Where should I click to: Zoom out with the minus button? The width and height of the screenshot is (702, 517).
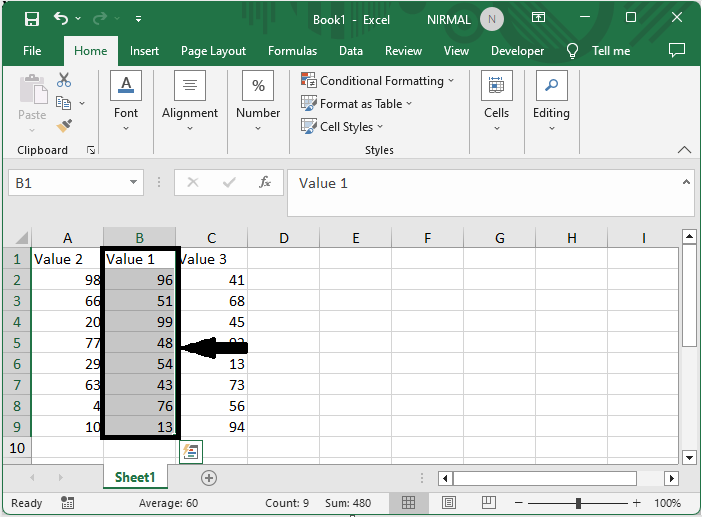click(518, 503)
